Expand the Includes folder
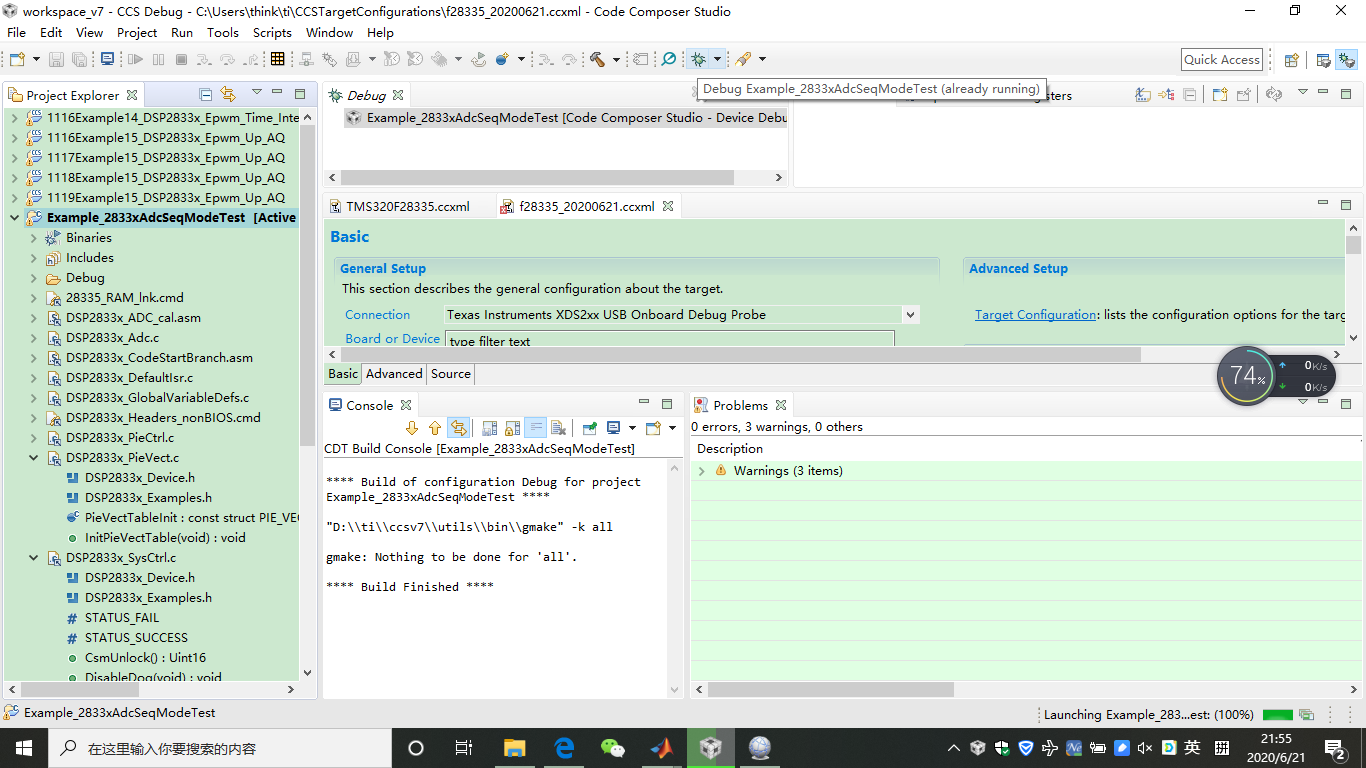 [33, 258]
